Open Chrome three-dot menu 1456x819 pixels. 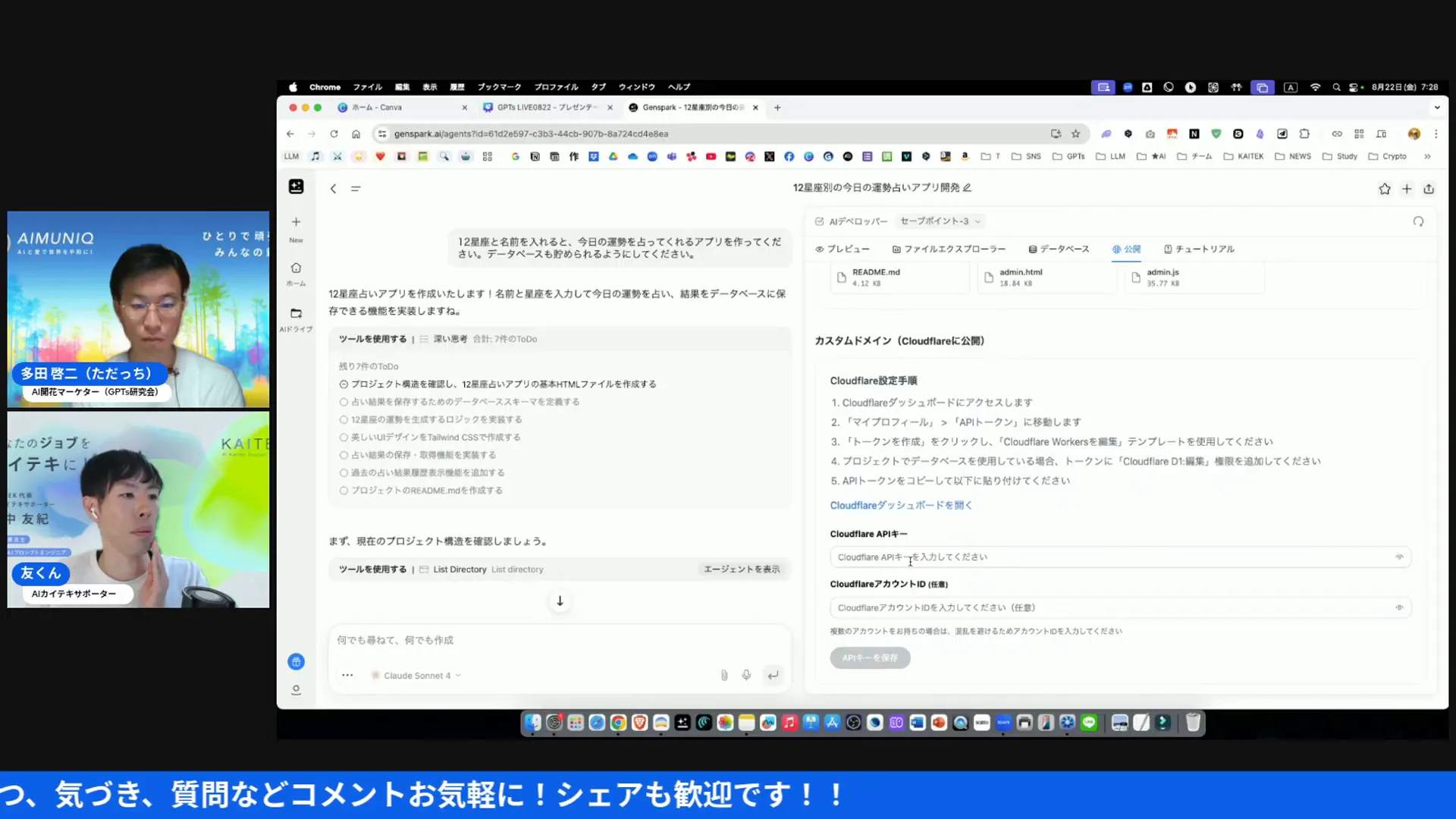pos(1436,133)
